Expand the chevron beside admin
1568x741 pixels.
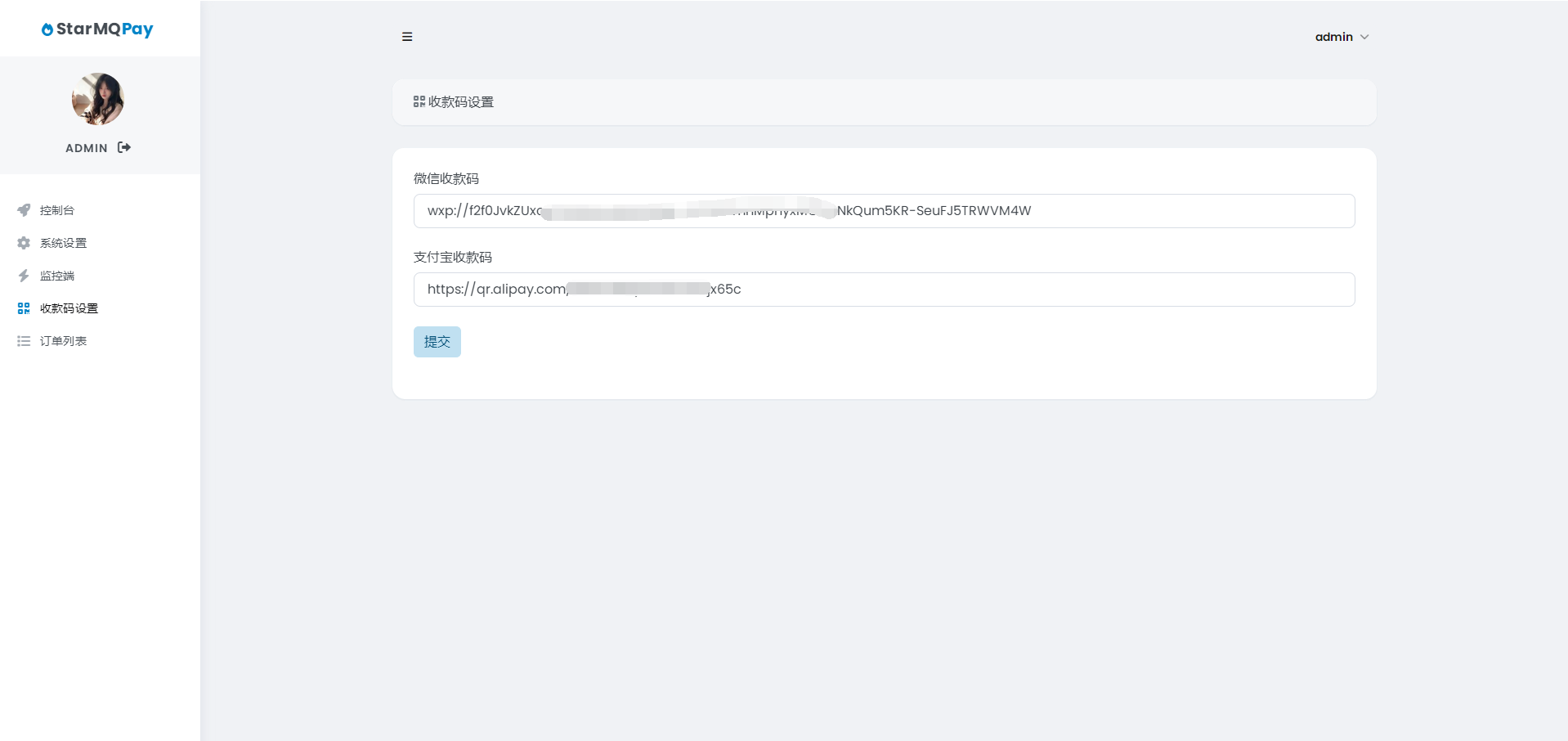tap(1364, 37)
